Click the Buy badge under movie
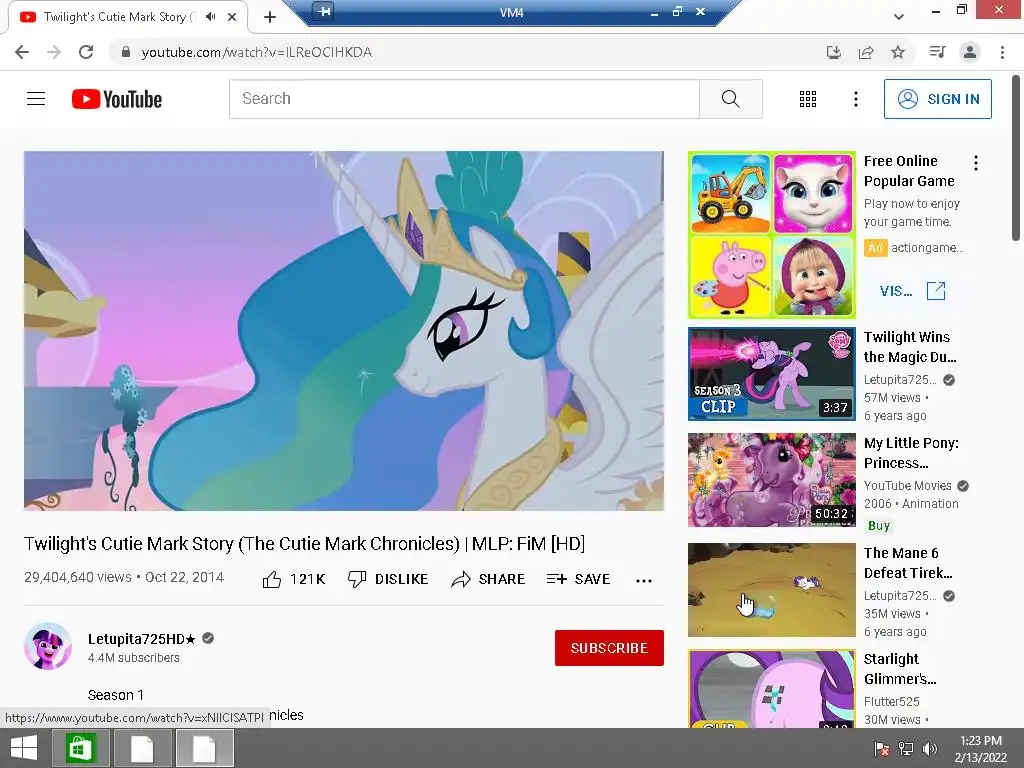The height and width of the screenshot is (768, 1024). pyautogui.click(x=879, y=526)
